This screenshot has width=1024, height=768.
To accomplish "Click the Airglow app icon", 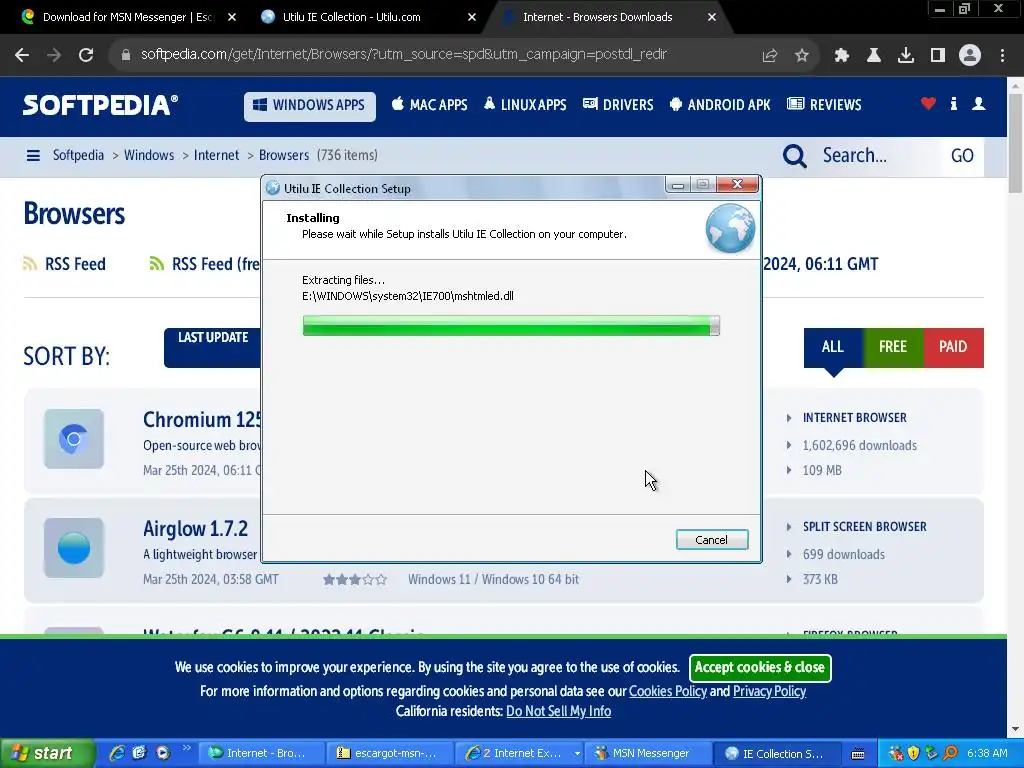I will tap(74, 548).
